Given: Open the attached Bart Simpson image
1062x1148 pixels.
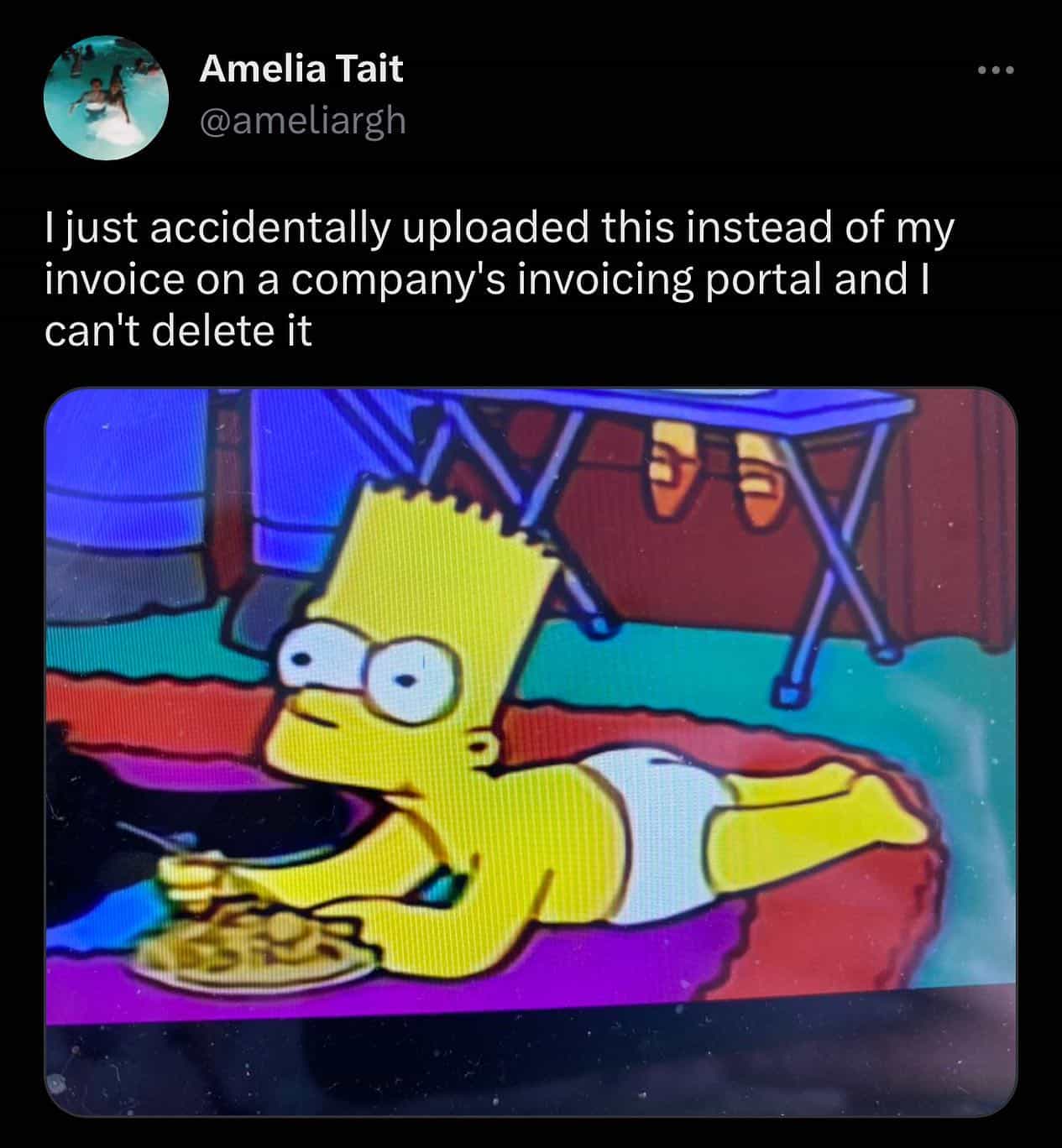Looking at the screenshot, I should click(531, 752).
